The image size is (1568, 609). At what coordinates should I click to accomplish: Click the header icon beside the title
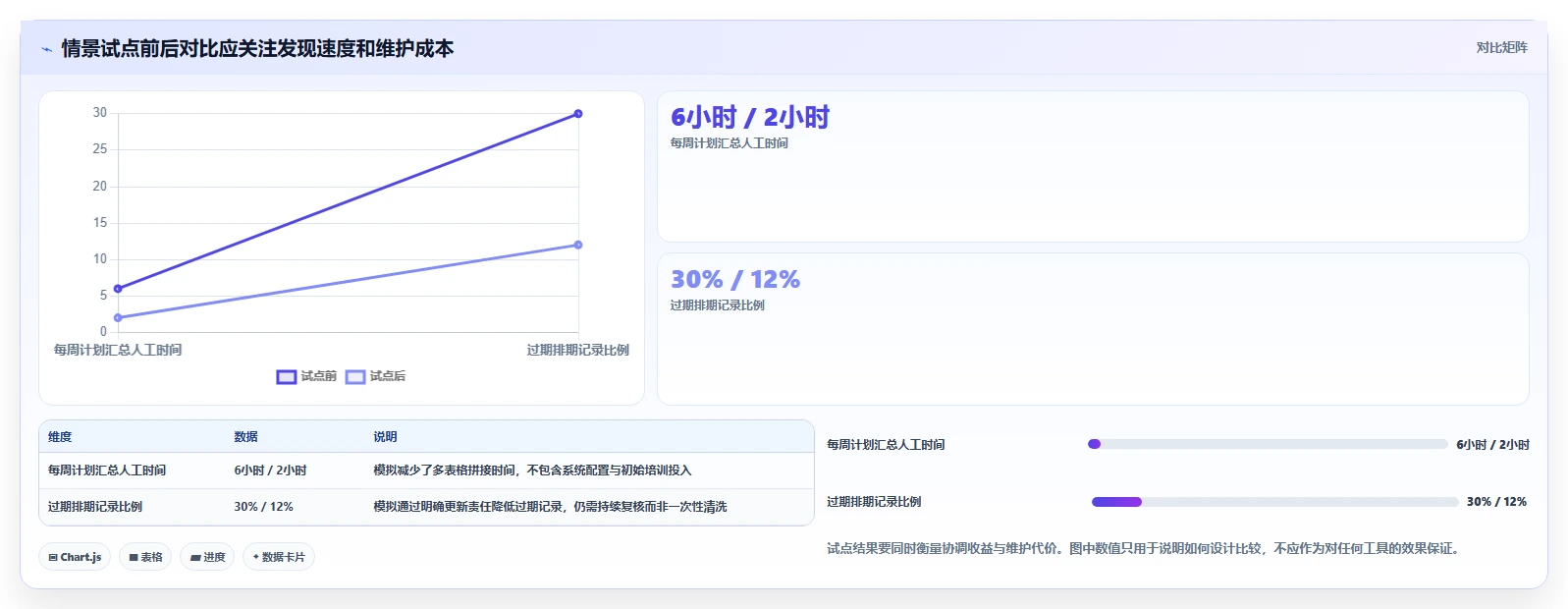(x=46, y=49)
